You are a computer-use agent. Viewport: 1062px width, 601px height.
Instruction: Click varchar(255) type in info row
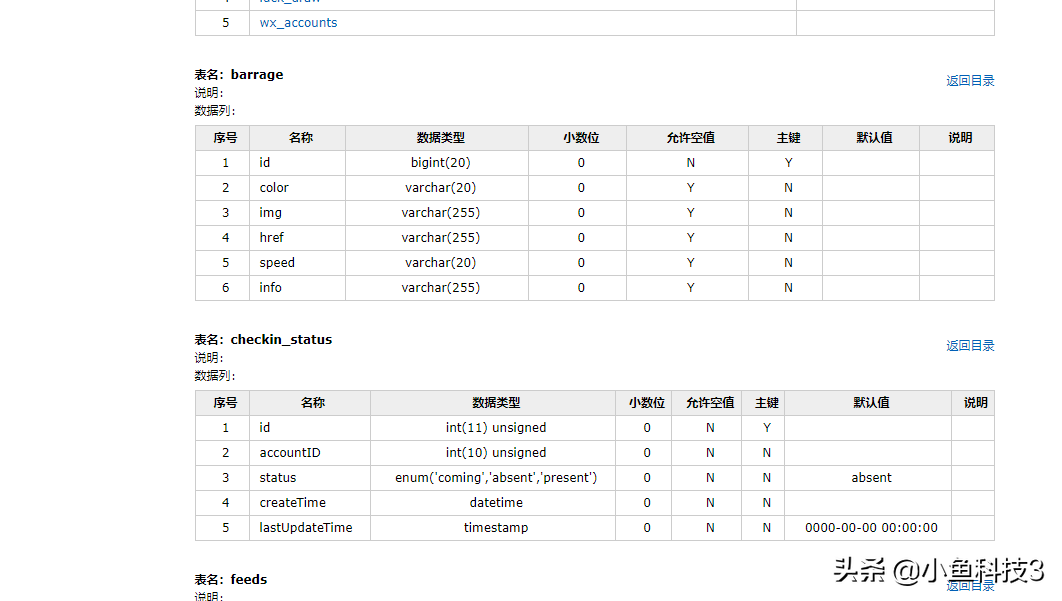437,288
